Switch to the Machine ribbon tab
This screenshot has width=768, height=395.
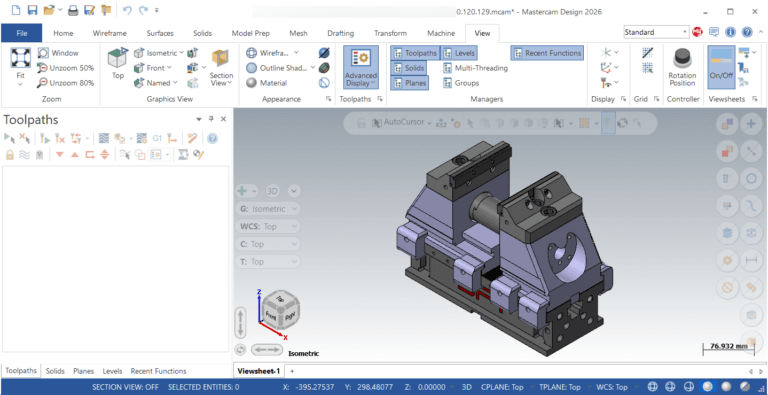pyautogui.click(x=441, y=33)
